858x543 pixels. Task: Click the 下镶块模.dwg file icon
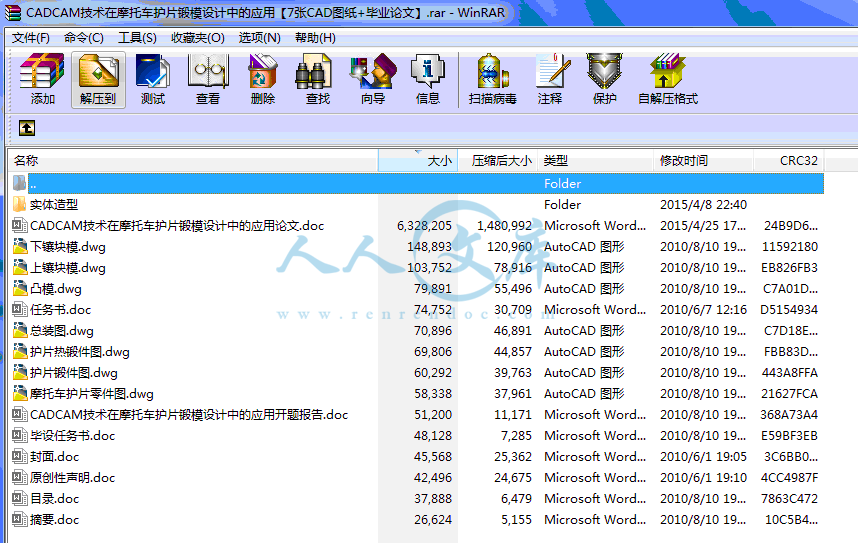pos(20,246)
